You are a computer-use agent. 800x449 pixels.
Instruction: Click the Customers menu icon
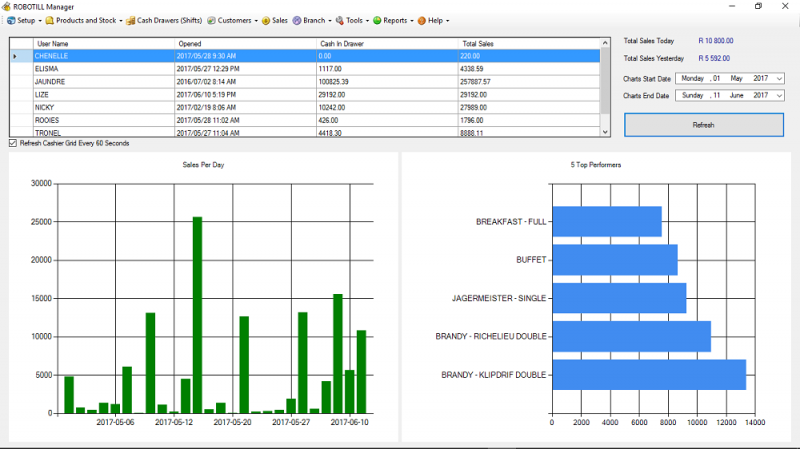[212, 20]
